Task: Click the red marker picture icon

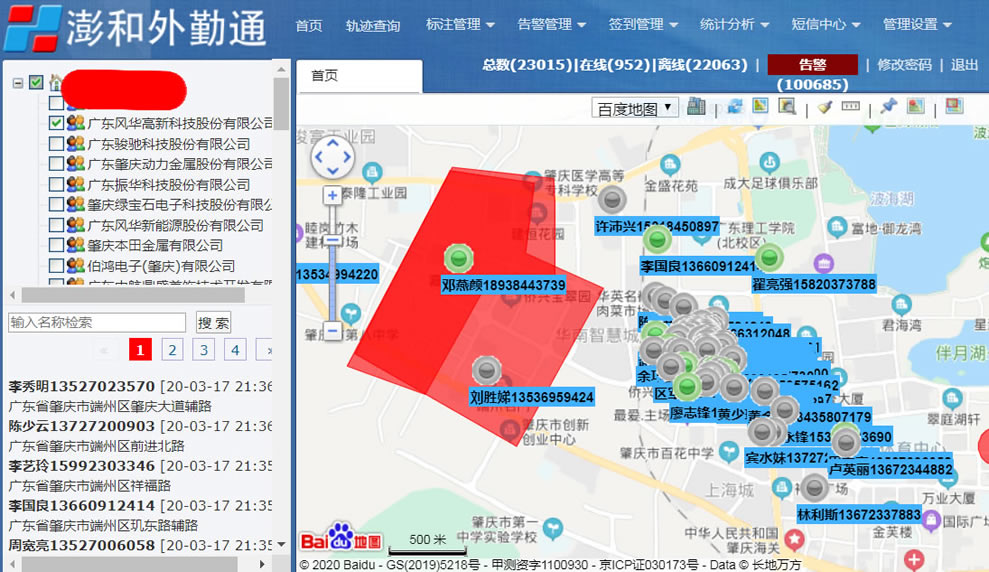Action: coord(915,106)
